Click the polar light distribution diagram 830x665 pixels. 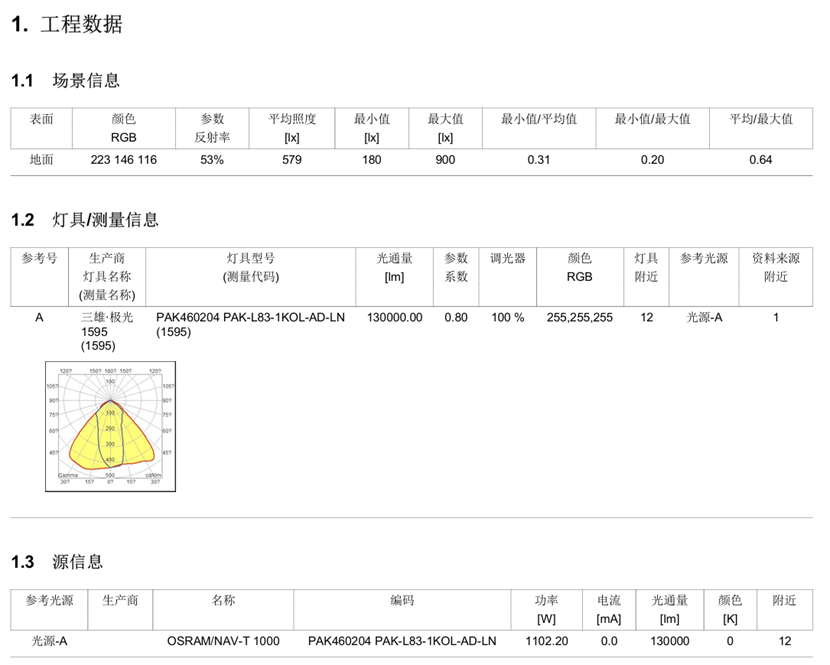[109, 425]
